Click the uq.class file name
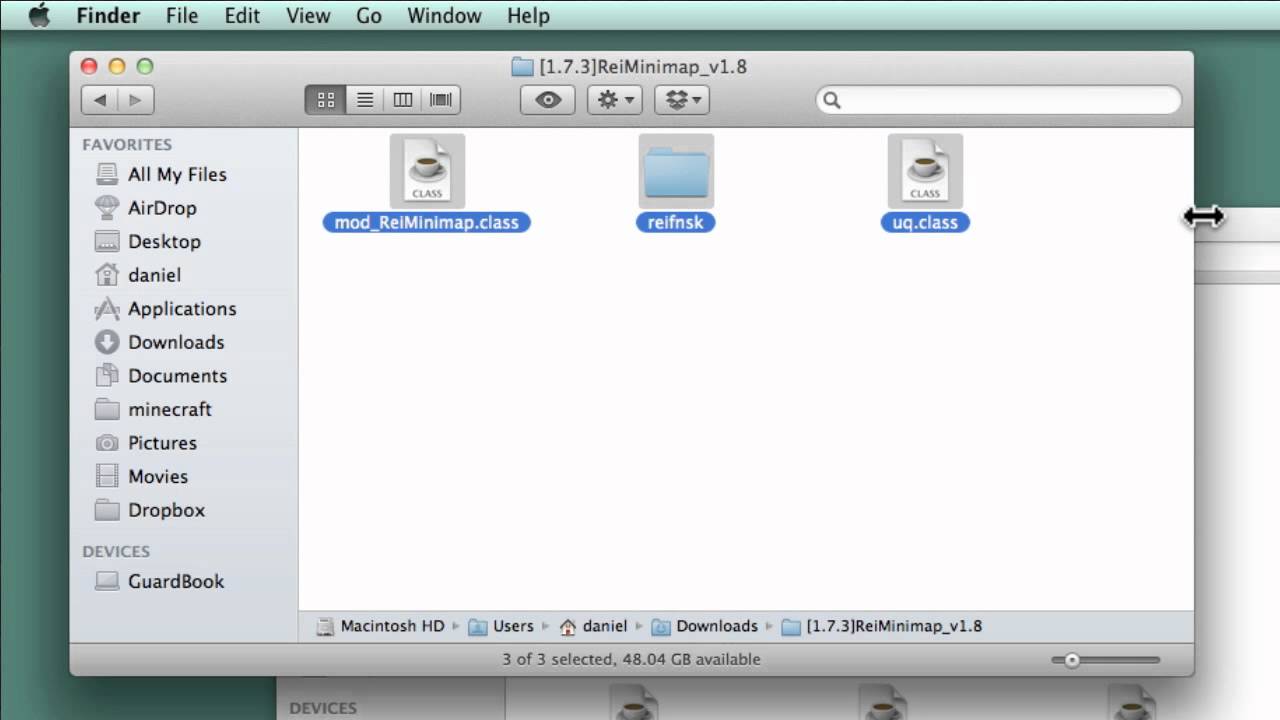The height and width of the screenshot is (720, 1280). 925,222
